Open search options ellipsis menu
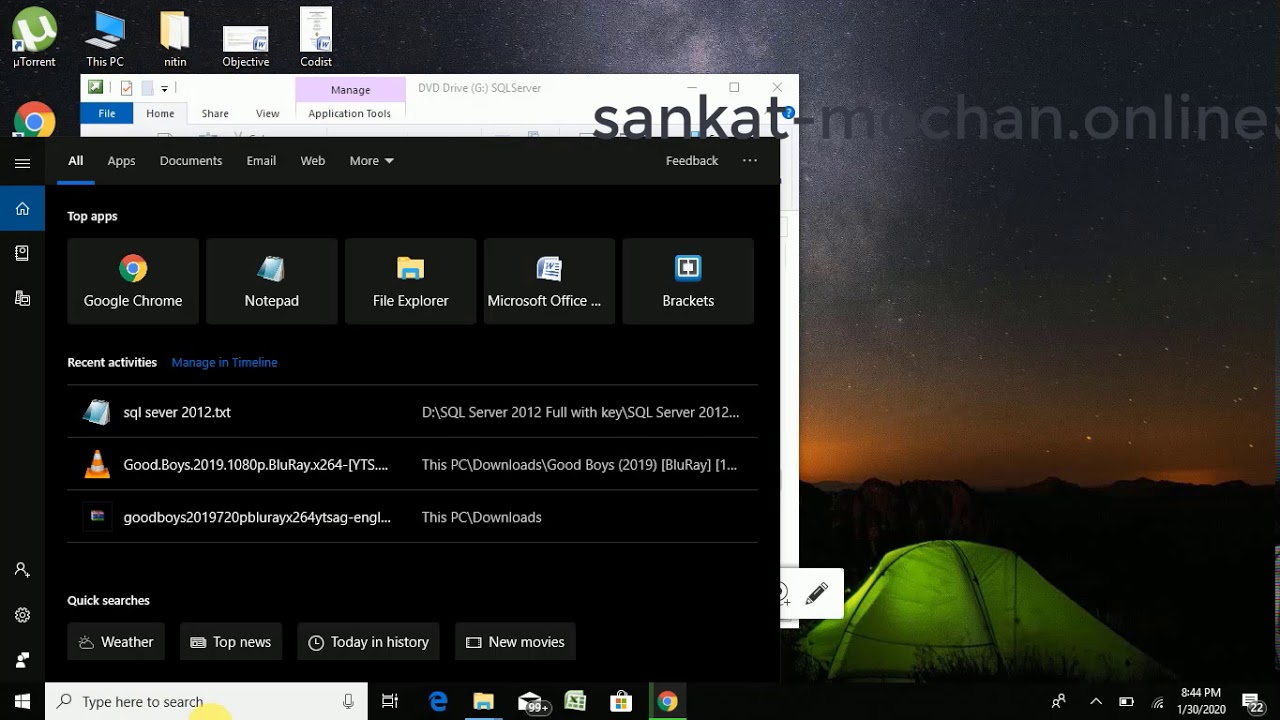The height and width of the screenshot is (720, 1280). pos(750,160)
